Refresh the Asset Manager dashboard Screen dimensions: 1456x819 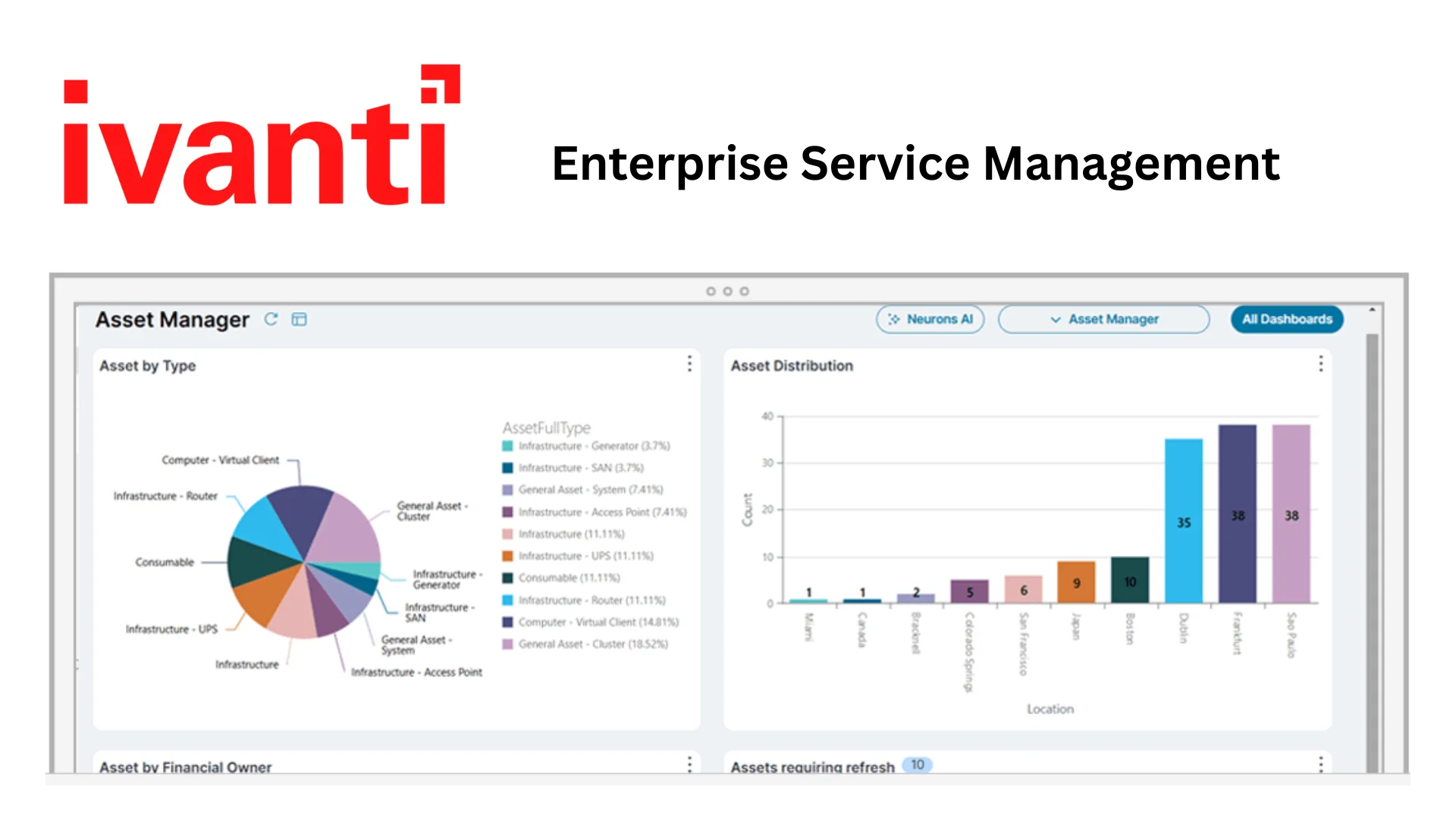[x=271, y=319]
